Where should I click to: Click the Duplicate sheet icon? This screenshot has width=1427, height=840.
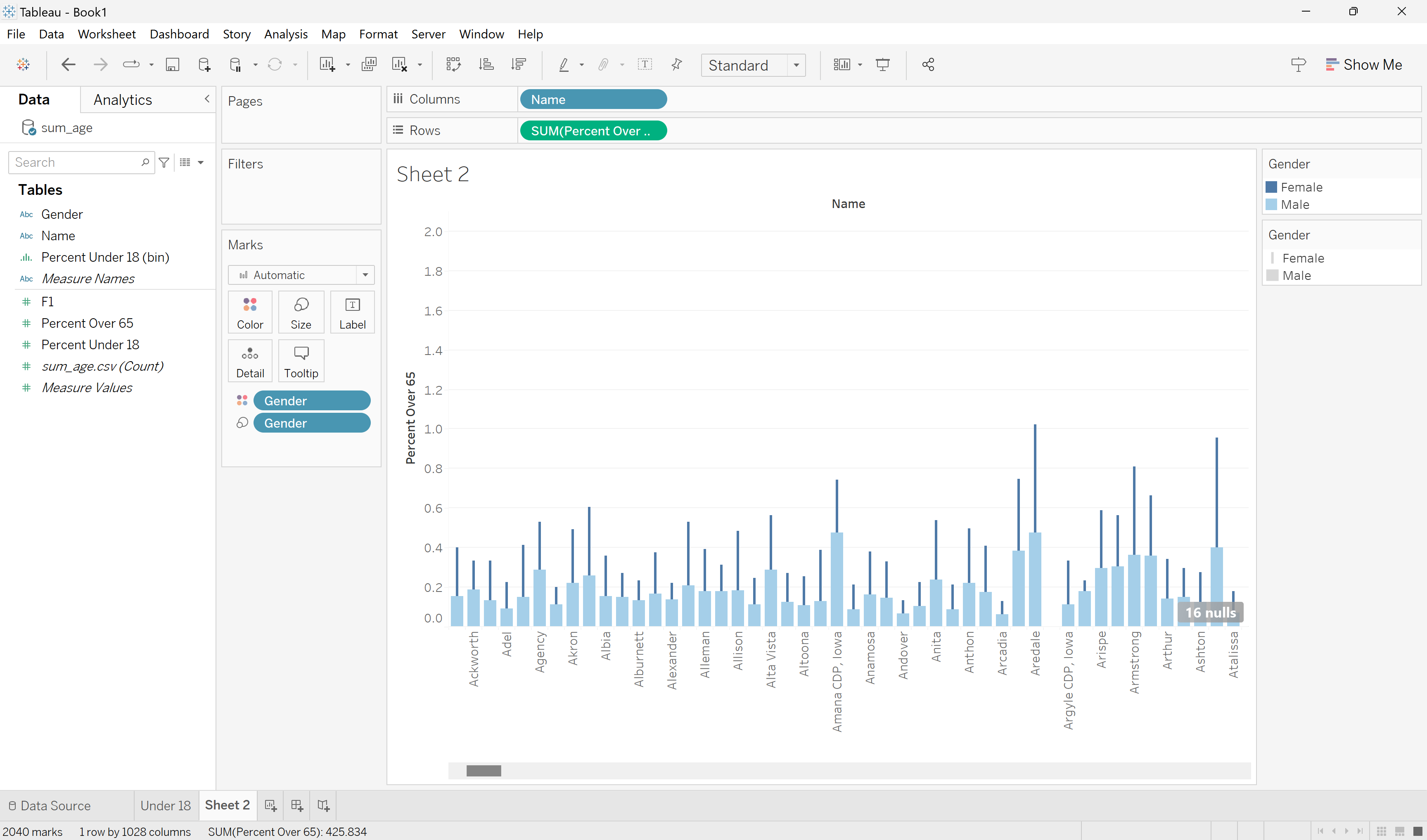click(369, 64)
